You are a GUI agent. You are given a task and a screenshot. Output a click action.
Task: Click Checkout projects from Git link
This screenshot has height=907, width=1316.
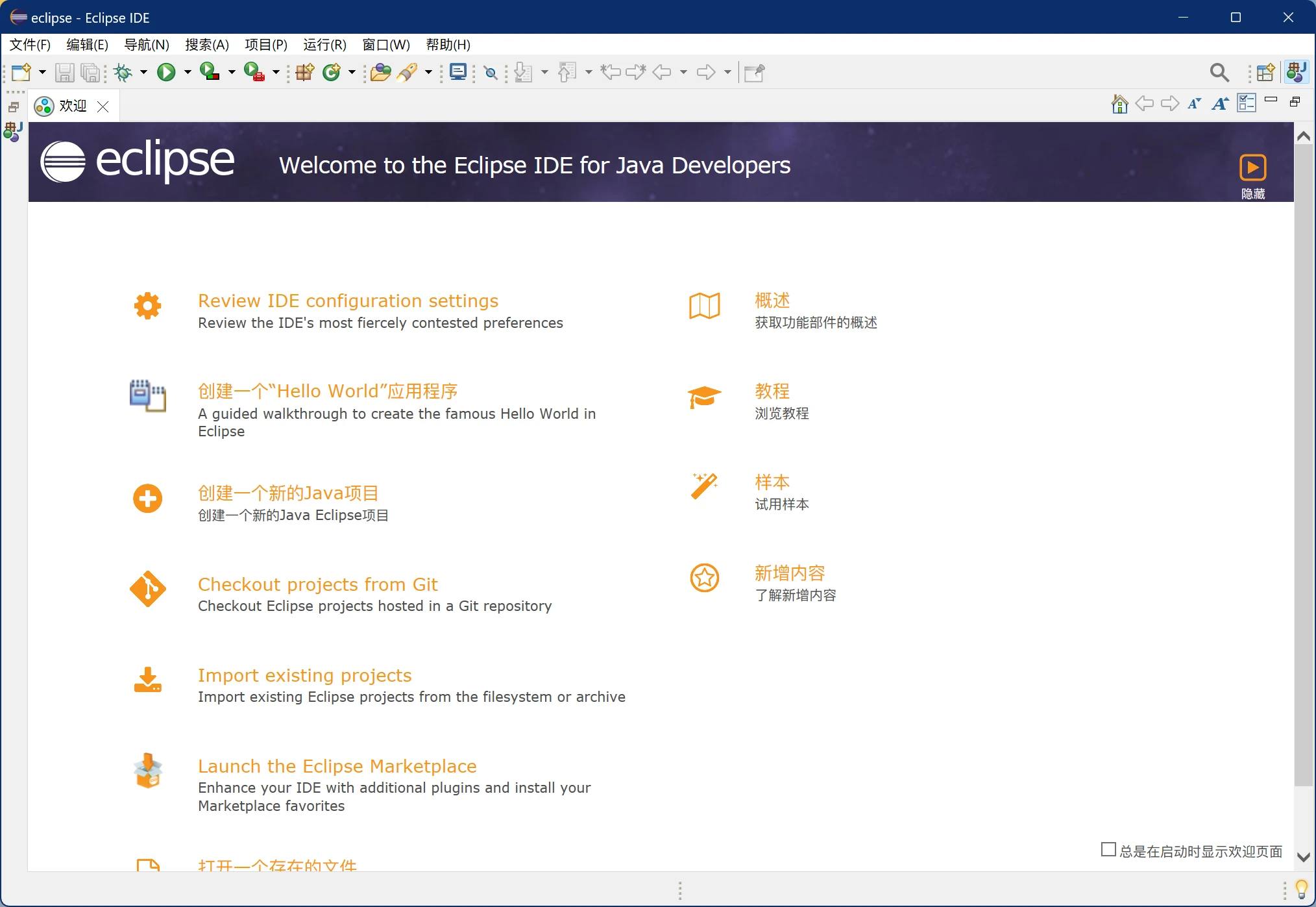pyautogui.click(x=317, y=584)
